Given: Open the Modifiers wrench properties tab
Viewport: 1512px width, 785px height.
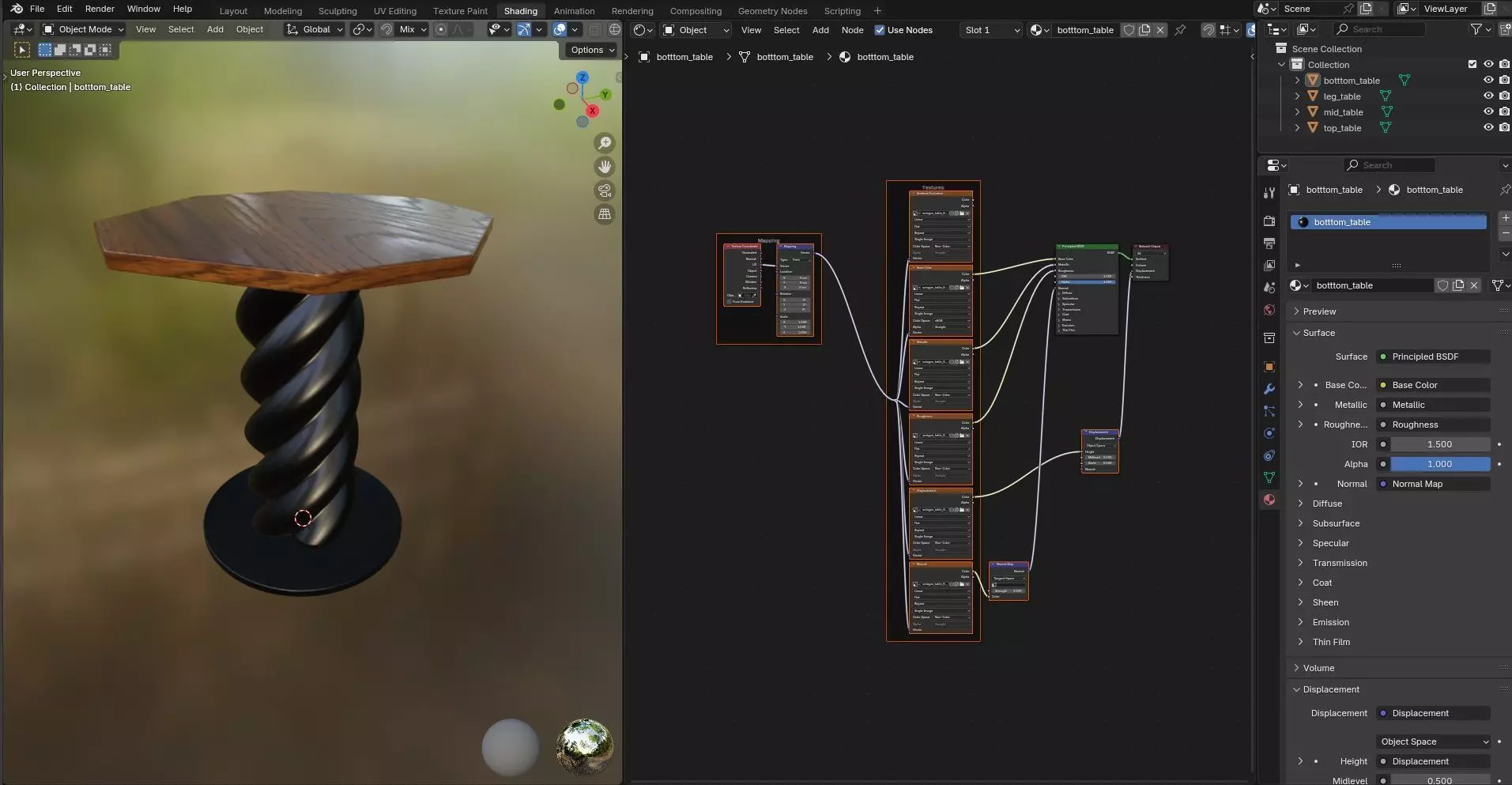Looking at the screenshot, I should point(1269,389).
